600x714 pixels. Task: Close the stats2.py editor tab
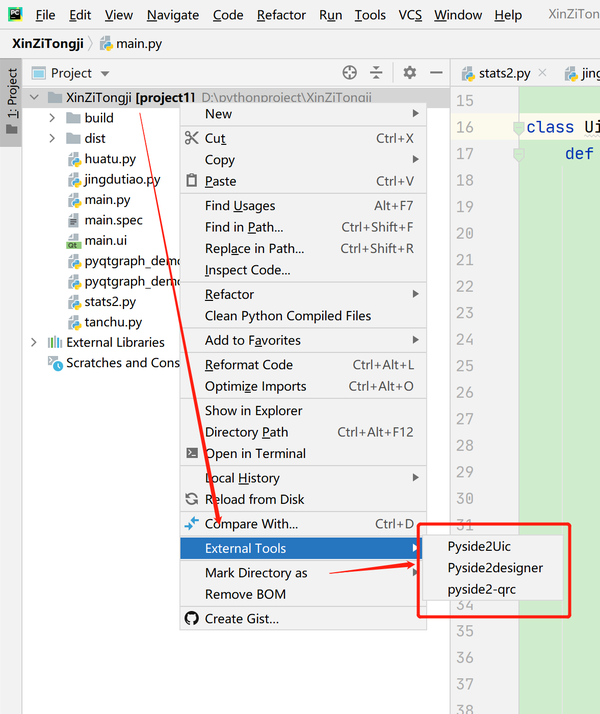(542, 72)
